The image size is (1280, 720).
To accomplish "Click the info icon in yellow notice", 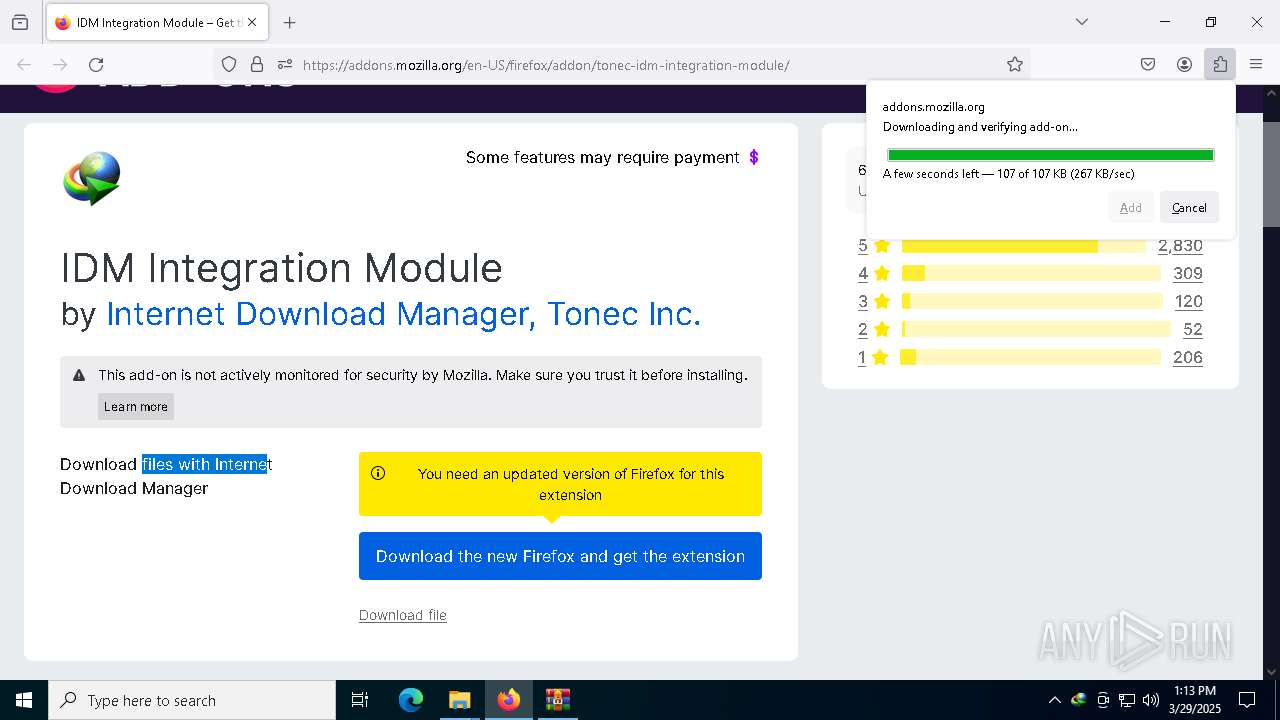I will click(378, 474).
